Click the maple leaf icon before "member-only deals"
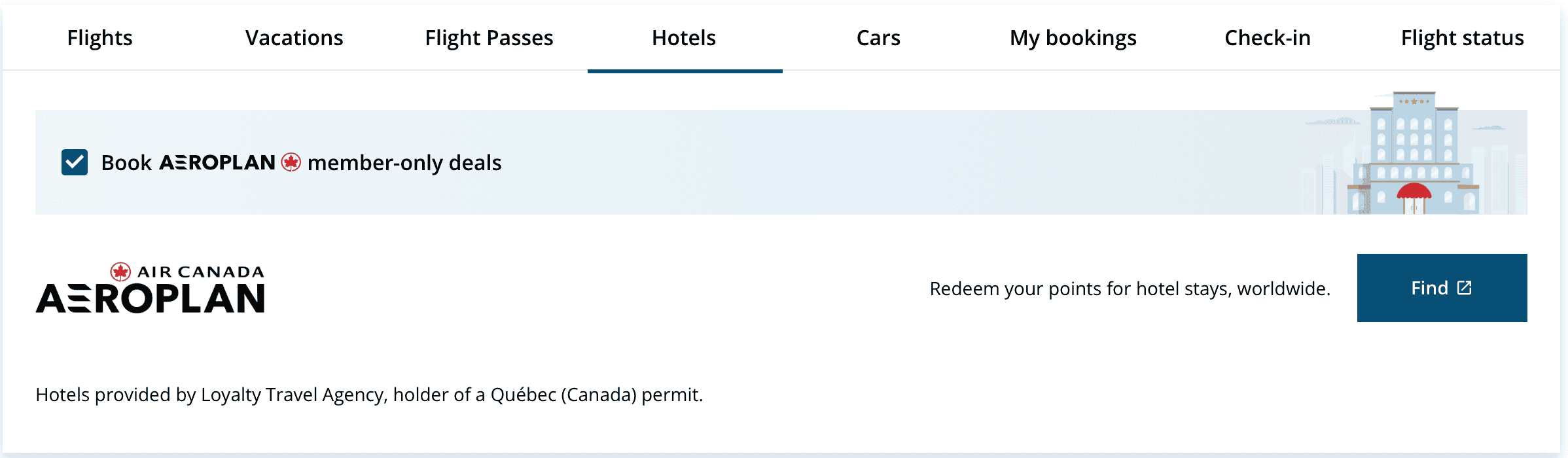 pos(291,162)
